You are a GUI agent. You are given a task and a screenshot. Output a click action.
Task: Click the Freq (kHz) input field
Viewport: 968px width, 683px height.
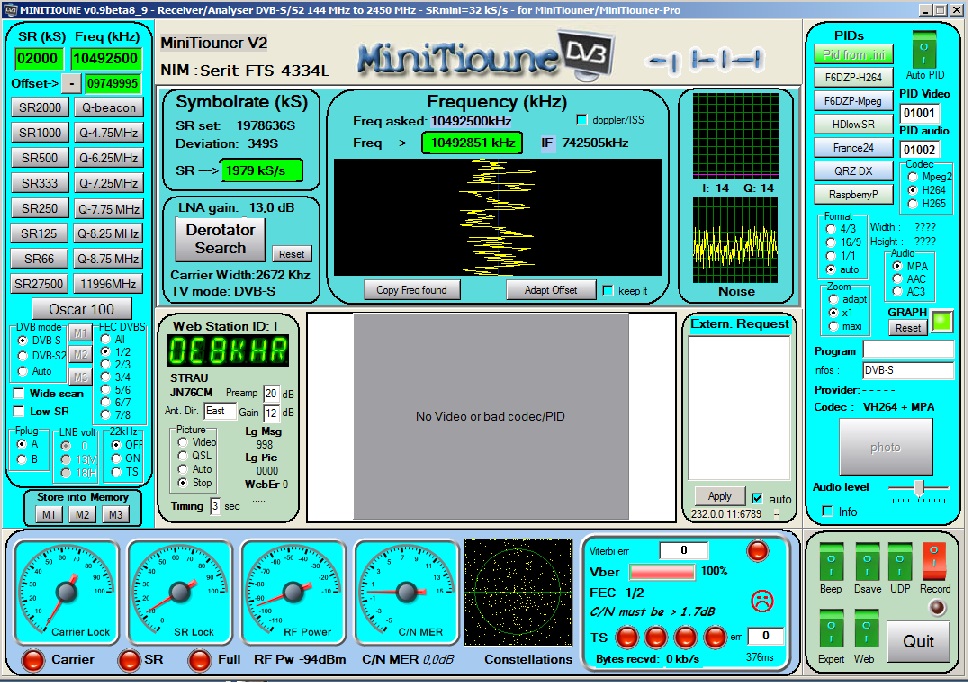(106, 59)
